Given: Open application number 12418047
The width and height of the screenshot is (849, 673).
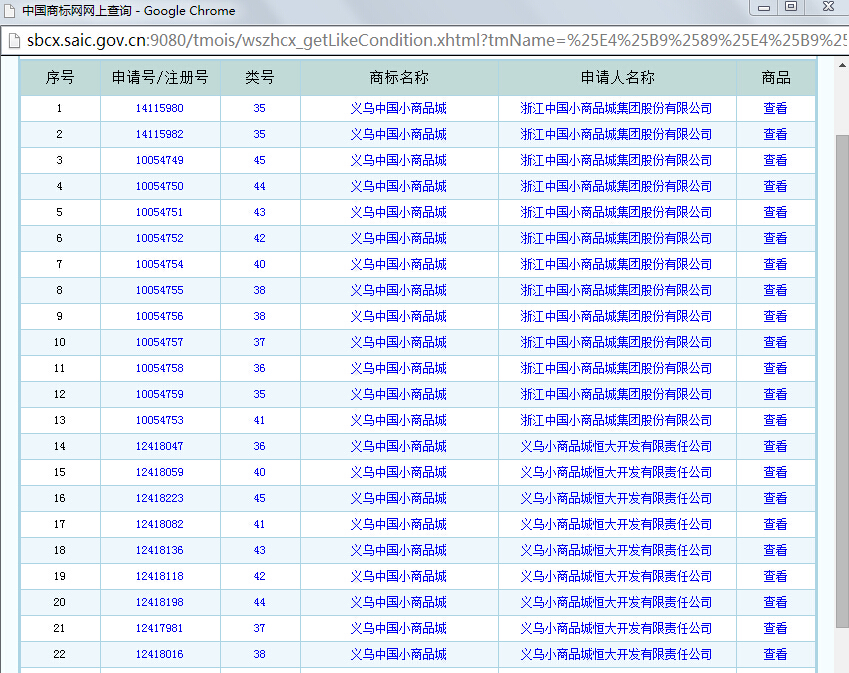Looking at the screenshot, I should 160,446.
